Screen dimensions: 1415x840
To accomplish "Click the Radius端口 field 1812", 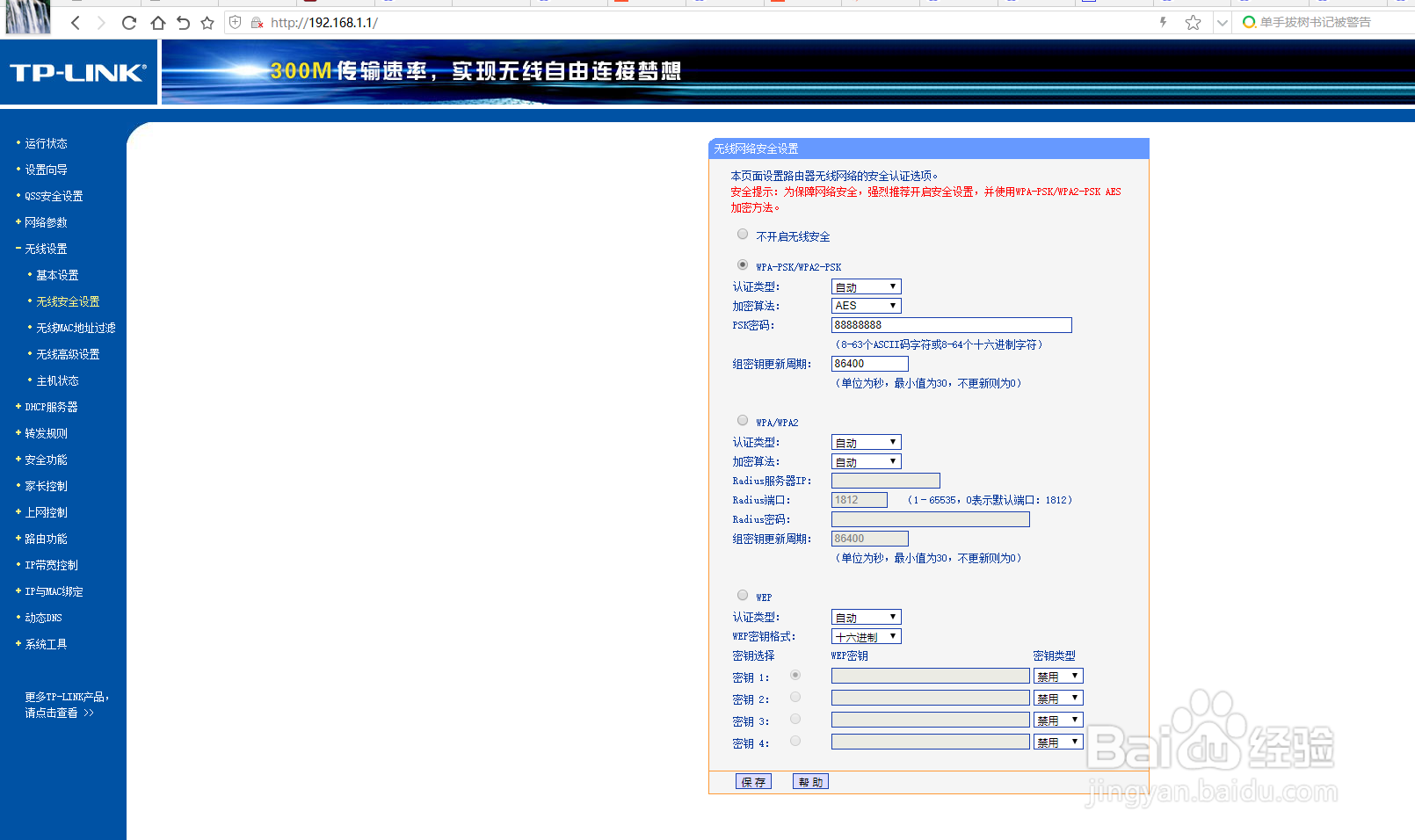I will pos(860,500).
